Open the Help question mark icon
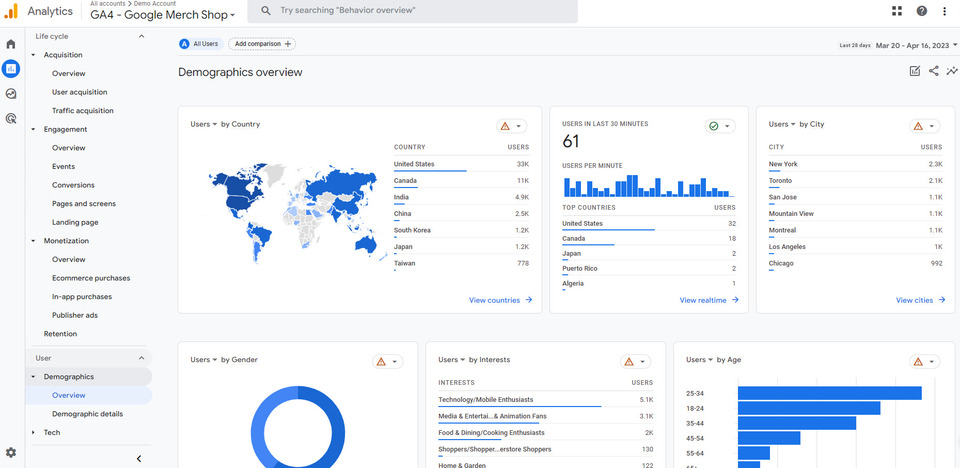Image resolution: width=960 pixels, height=468 pixels. click(x=921, y=11)
